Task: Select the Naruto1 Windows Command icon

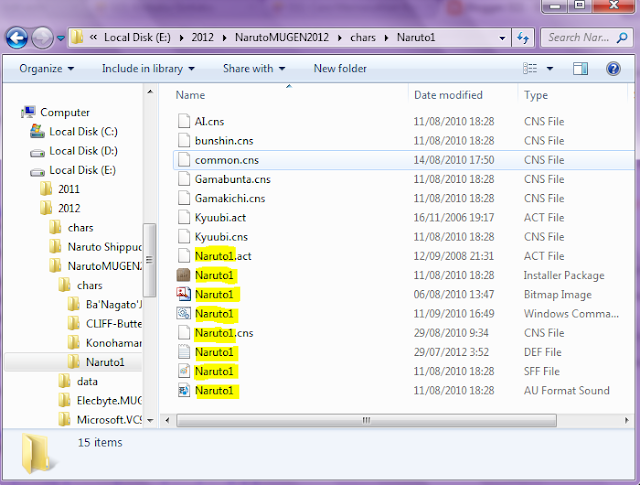Action: click(x=183, y=314)
